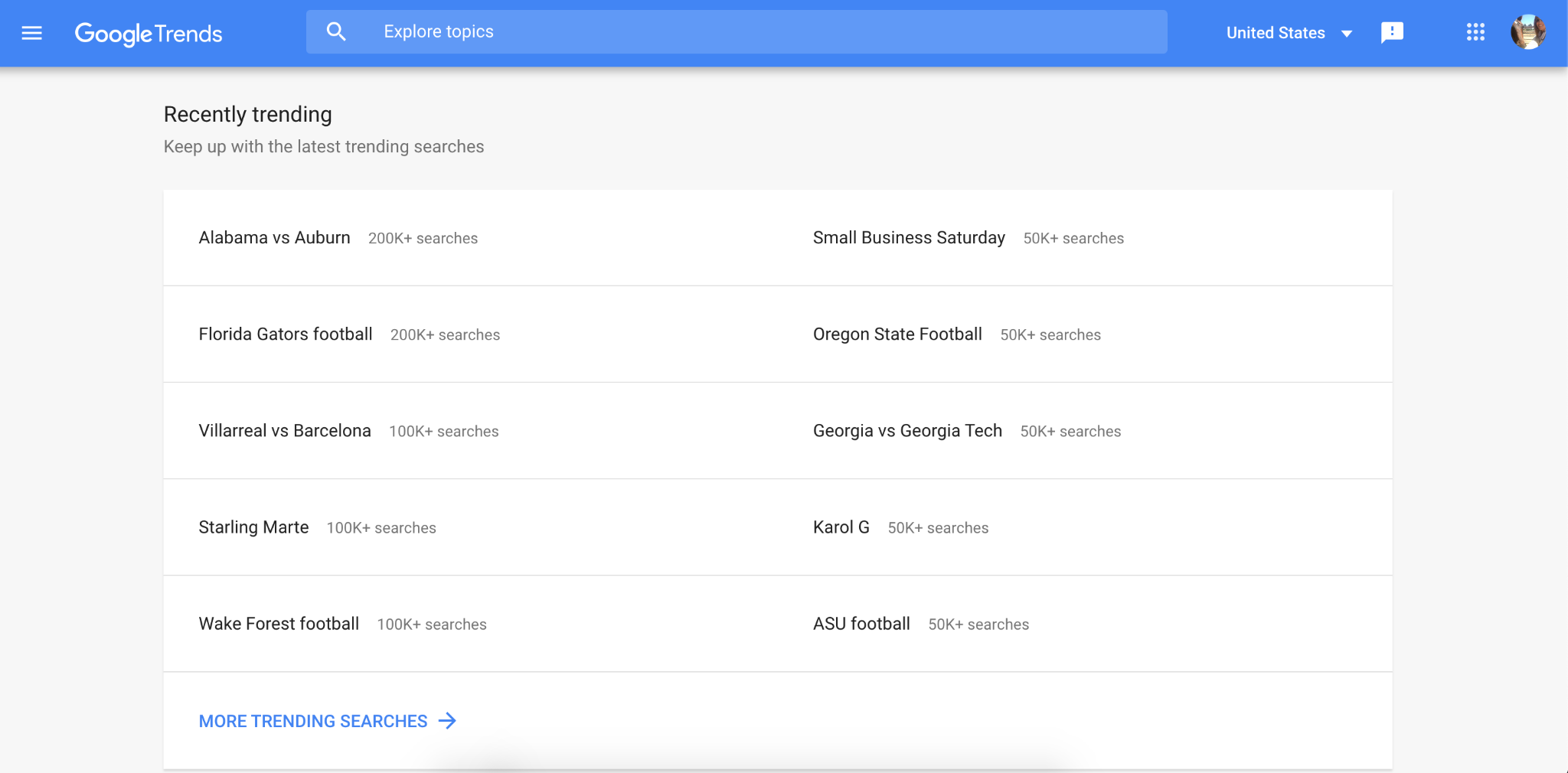This screenshot has height=773, width=1568.
Task: Click inside the Explore topics search field
Action: [689, 31]
